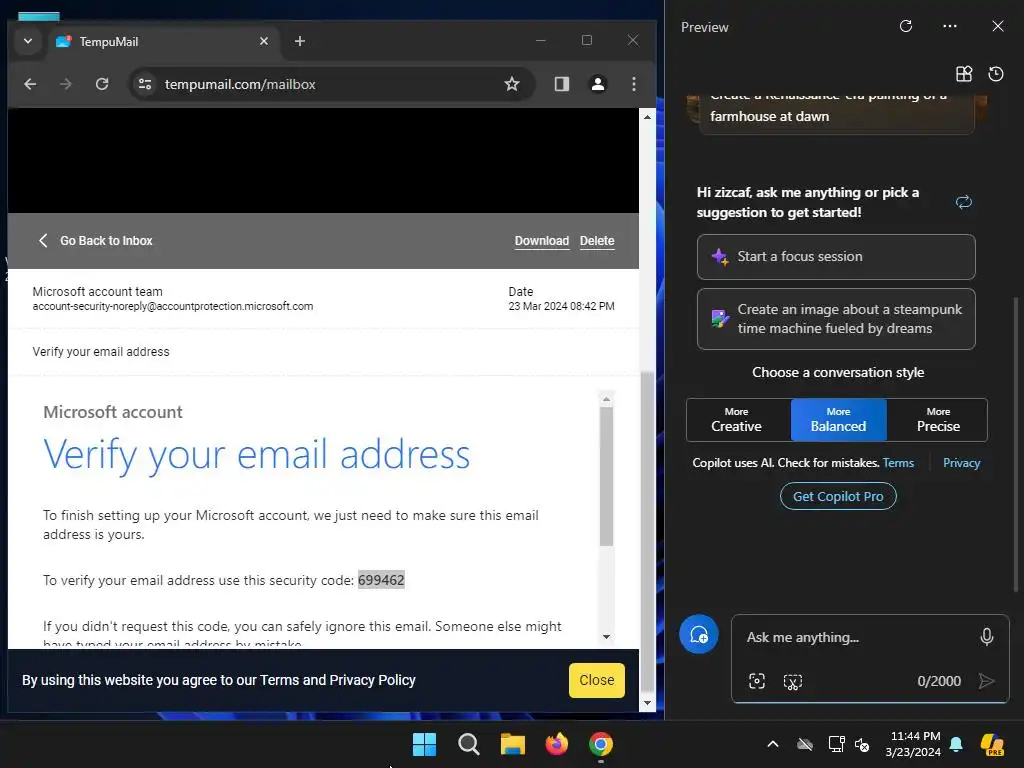Click Get Copilot Pro button

(838, 496)
